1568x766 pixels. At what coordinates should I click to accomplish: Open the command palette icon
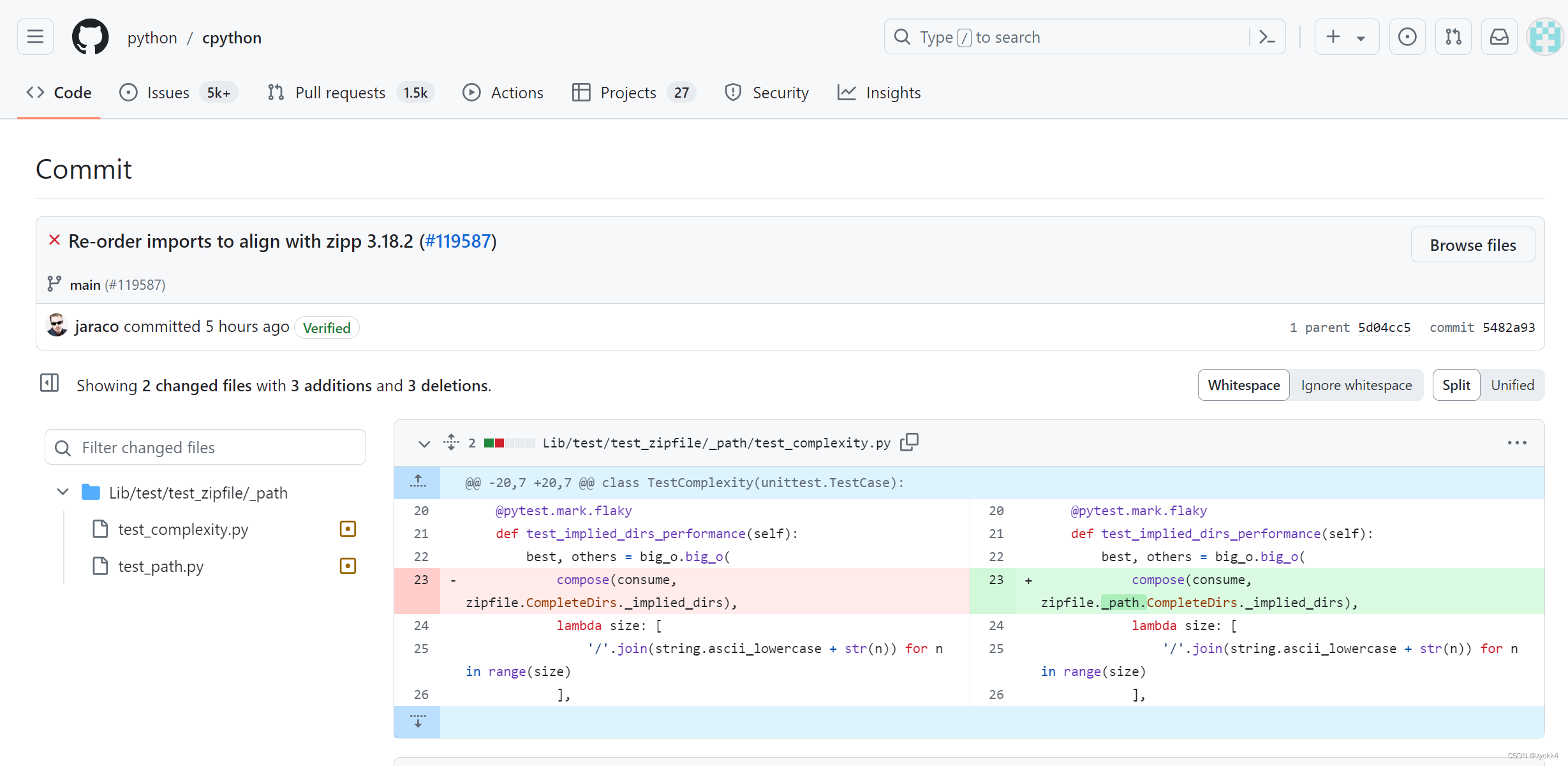1266,36
